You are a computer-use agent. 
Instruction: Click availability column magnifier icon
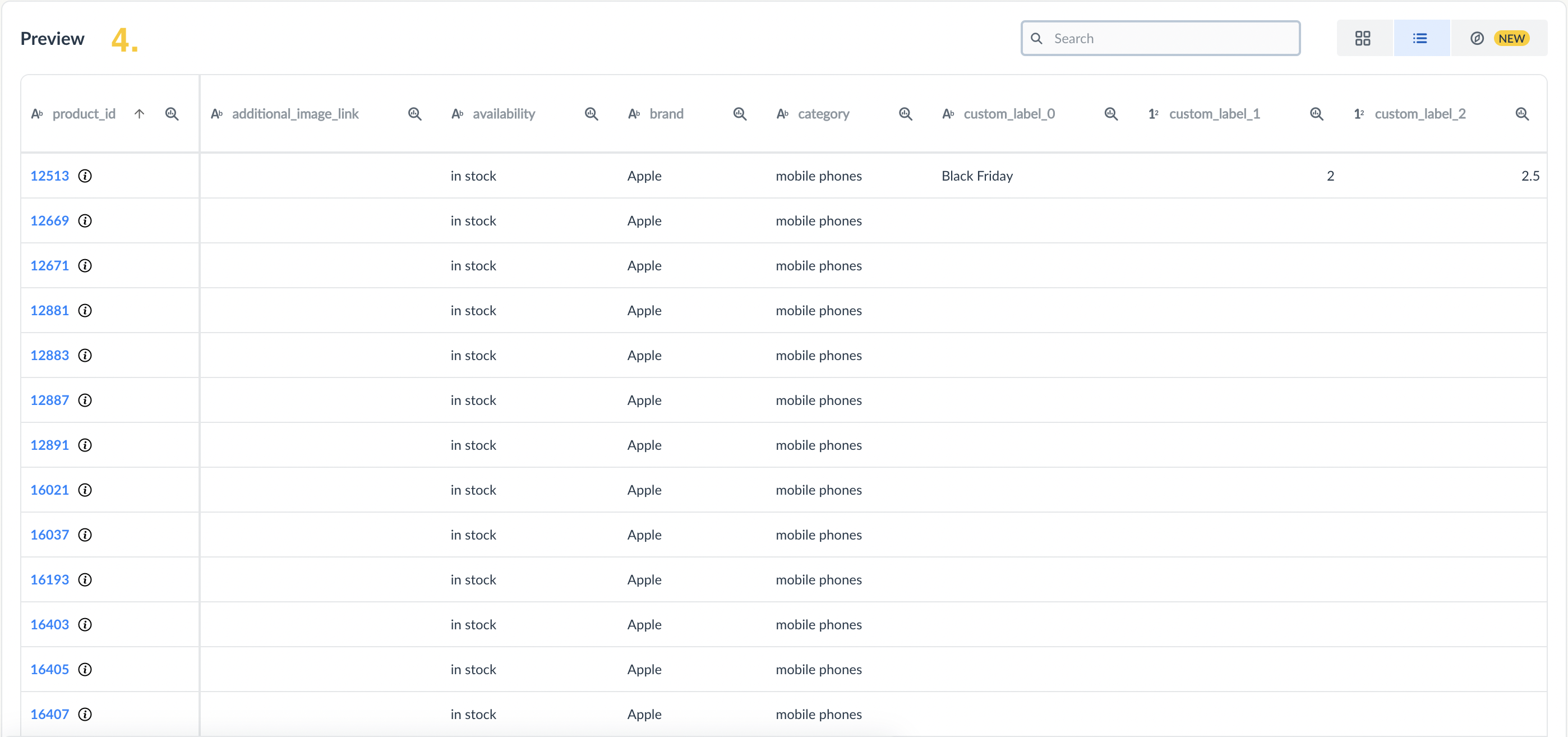(591, 114)
